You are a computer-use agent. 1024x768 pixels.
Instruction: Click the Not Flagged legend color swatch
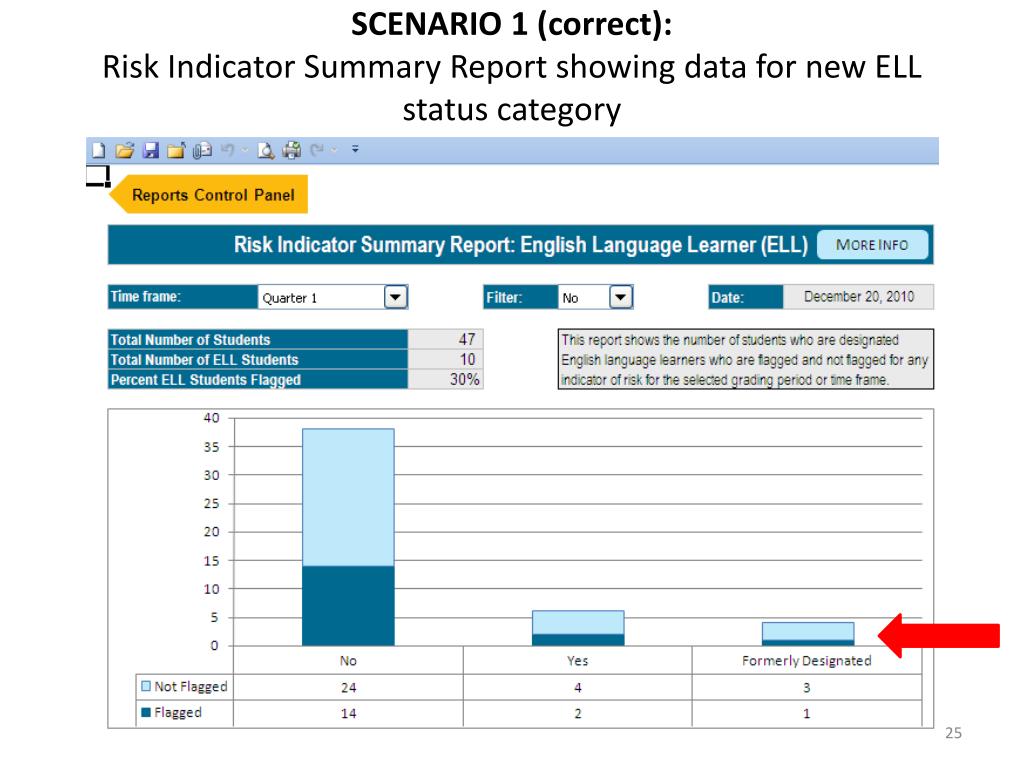(146, 687)
